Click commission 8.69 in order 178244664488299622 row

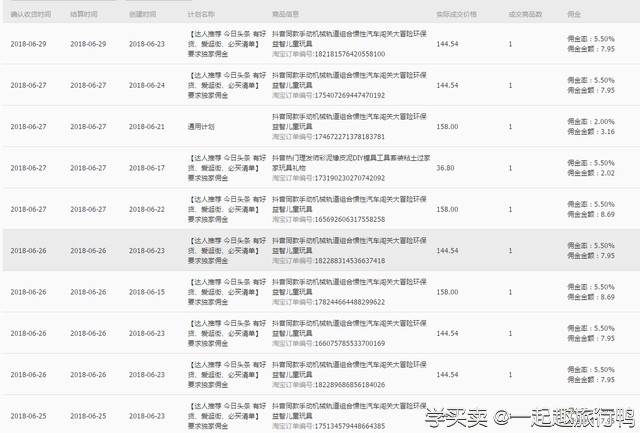click(x=608, y=297)
